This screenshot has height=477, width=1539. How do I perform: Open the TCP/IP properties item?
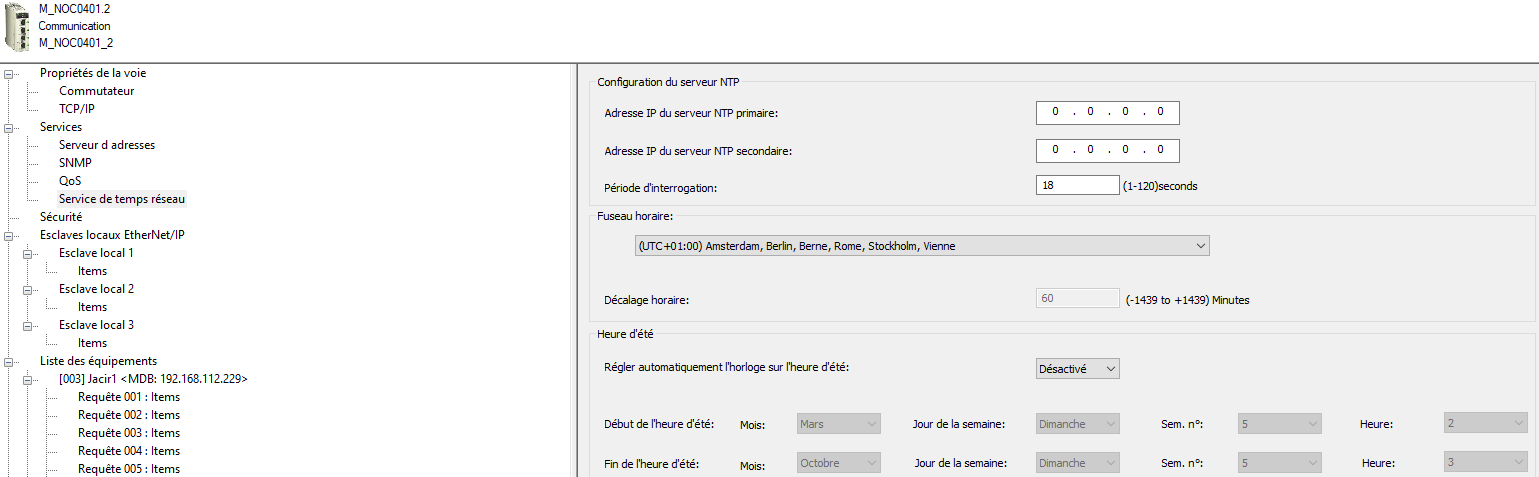tap(76, 109)
